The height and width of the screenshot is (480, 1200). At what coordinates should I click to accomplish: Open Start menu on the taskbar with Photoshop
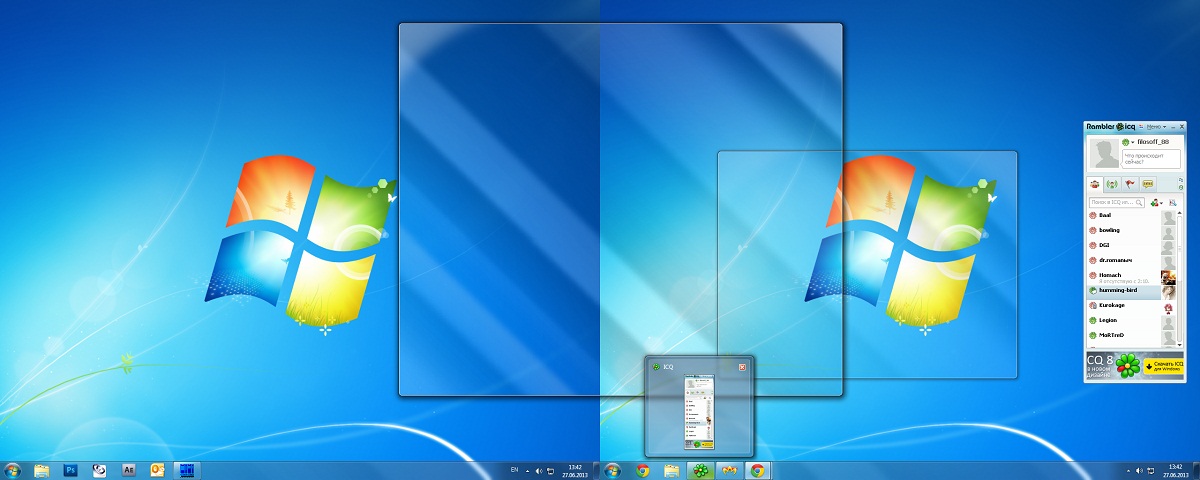tap(13, 469)
